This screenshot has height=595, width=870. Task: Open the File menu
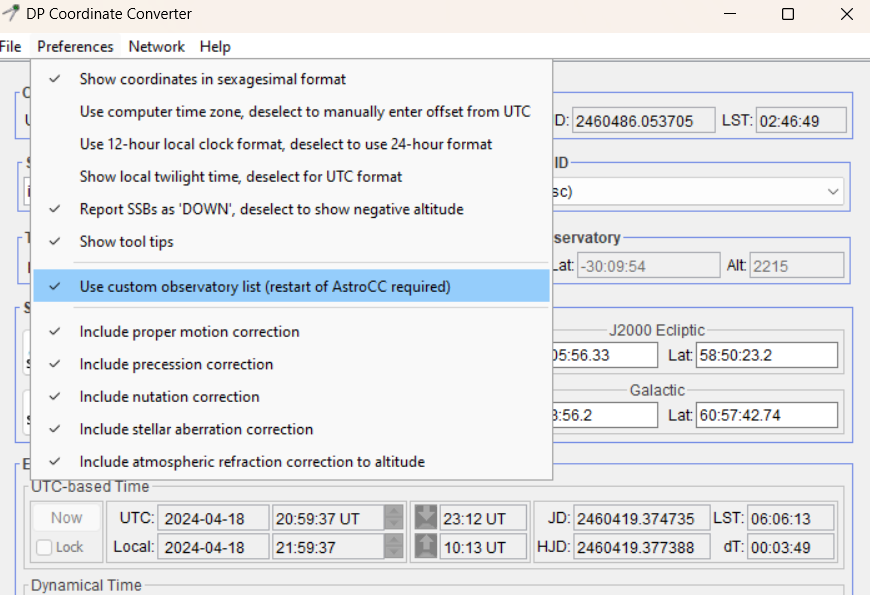(x=11, y=47)
